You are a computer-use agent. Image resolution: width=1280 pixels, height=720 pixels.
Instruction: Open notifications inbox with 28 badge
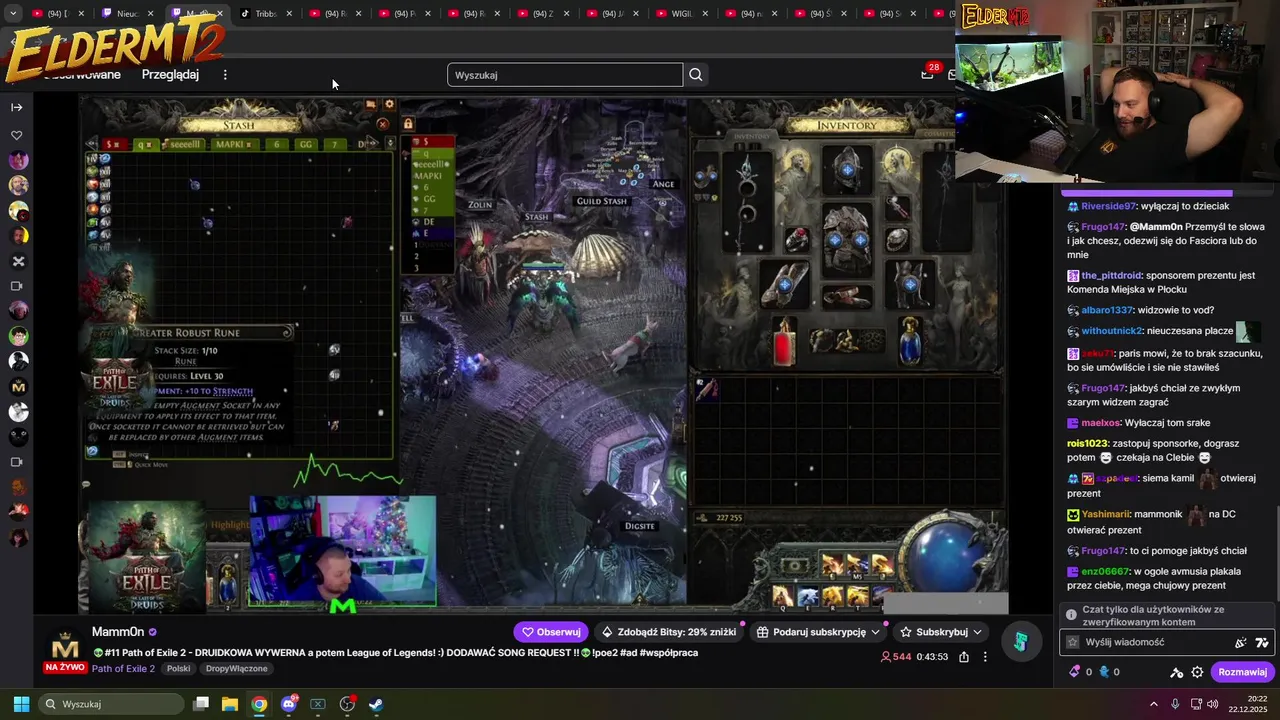(x=927, y=74)
